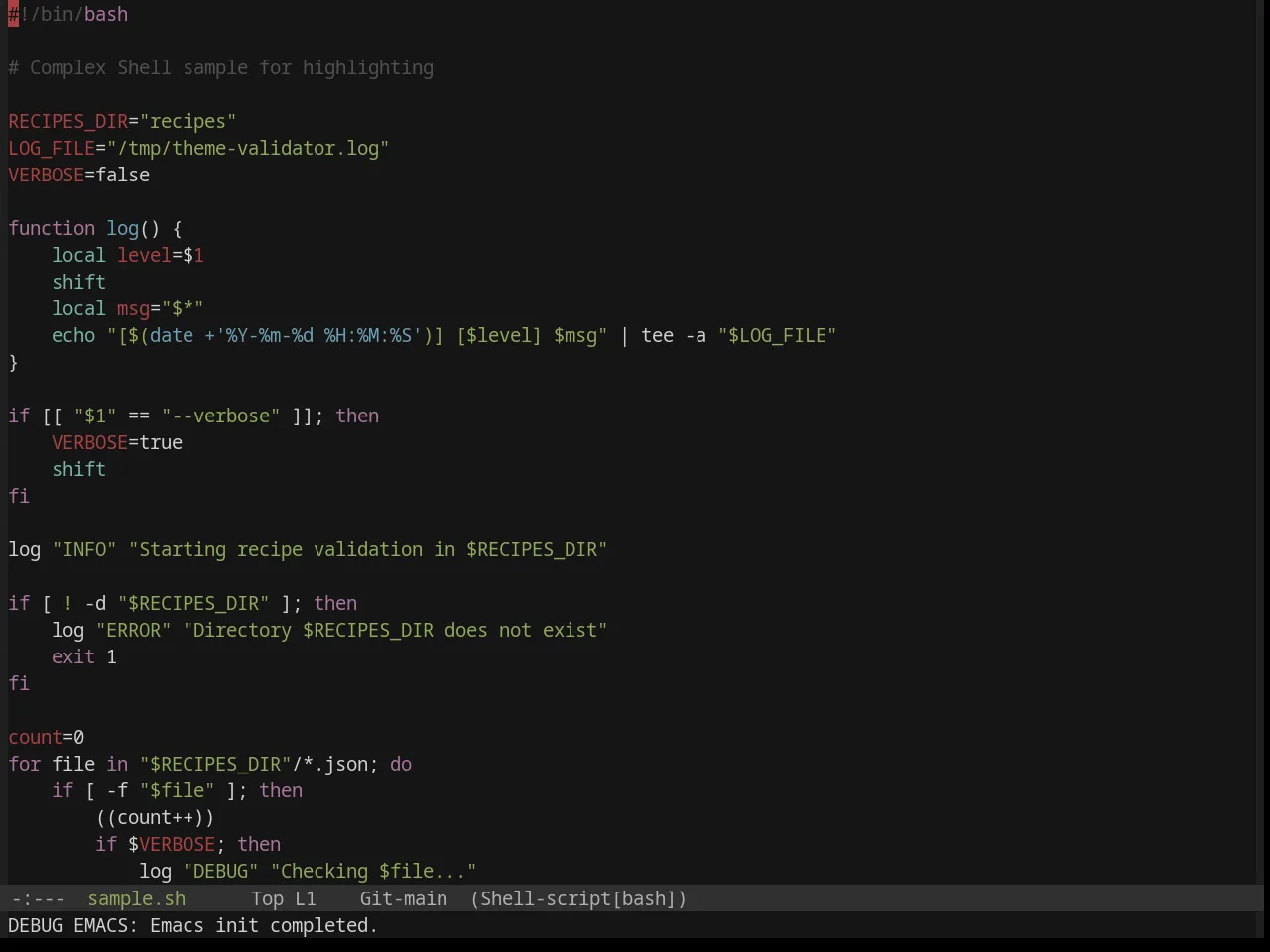
Task: Click the 'date' command in the echo line
Action: click(172, 335)
